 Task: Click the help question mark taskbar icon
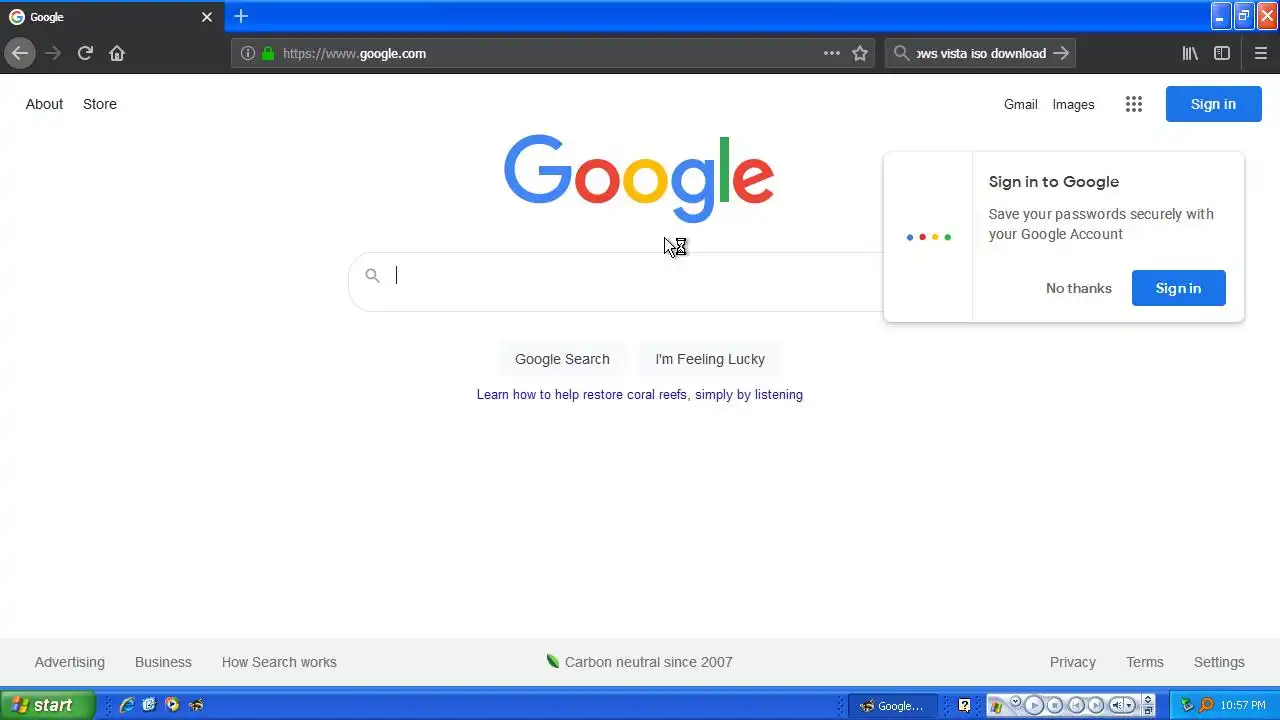point(964,705)
